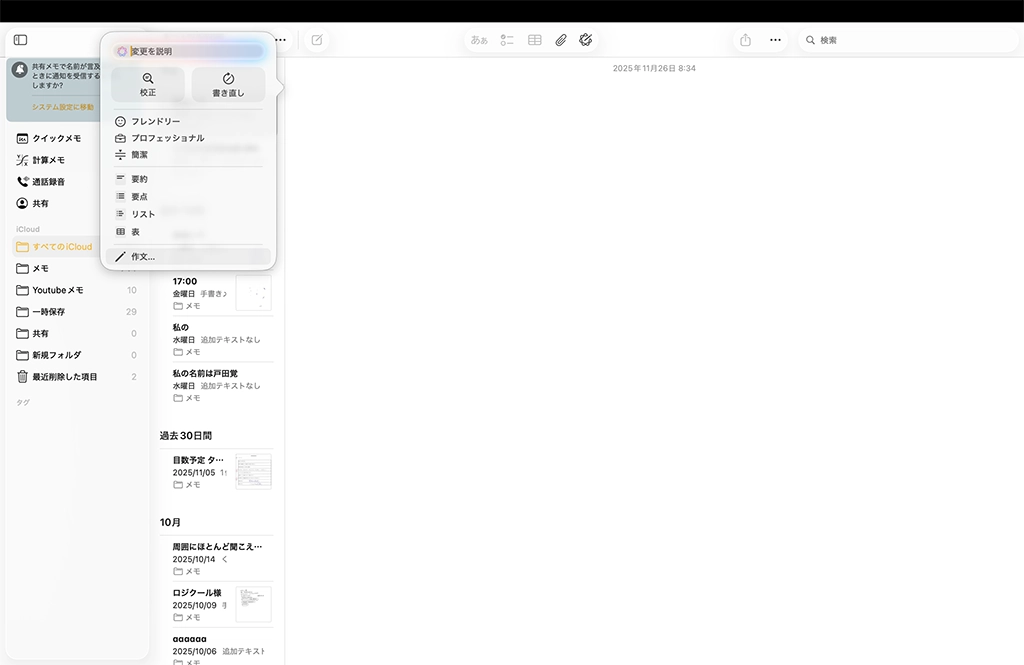Toggle the sidebar visibility button
The height and width of the screenshot is (665, 1024).
pyautogui.click(x=20, y=40)
